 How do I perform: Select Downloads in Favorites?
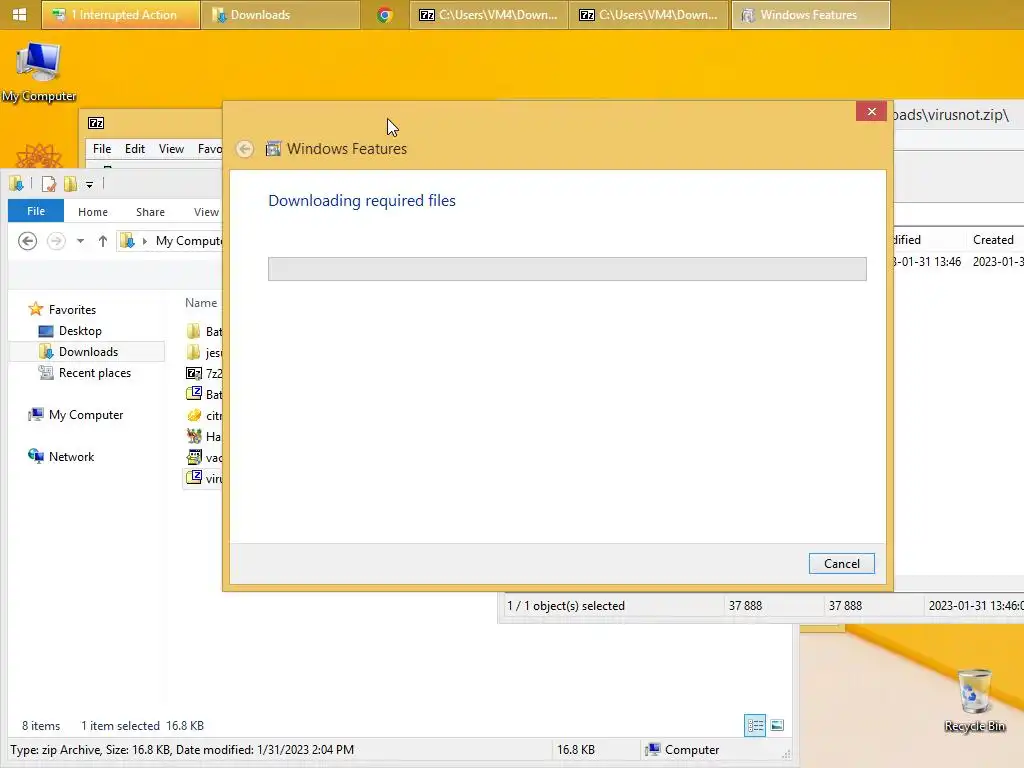88,352
